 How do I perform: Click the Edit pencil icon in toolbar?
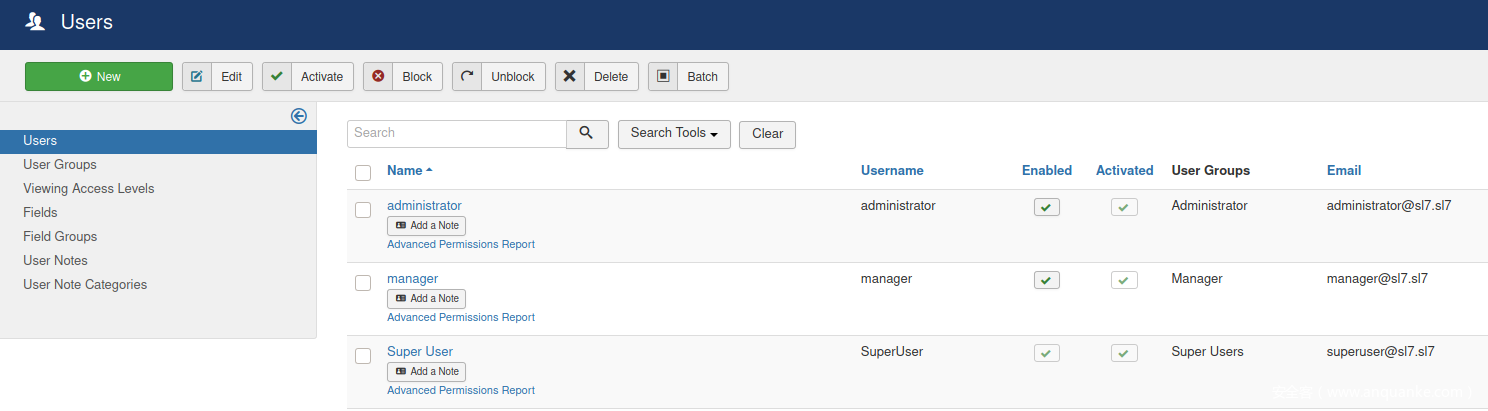tap(197, 77)
